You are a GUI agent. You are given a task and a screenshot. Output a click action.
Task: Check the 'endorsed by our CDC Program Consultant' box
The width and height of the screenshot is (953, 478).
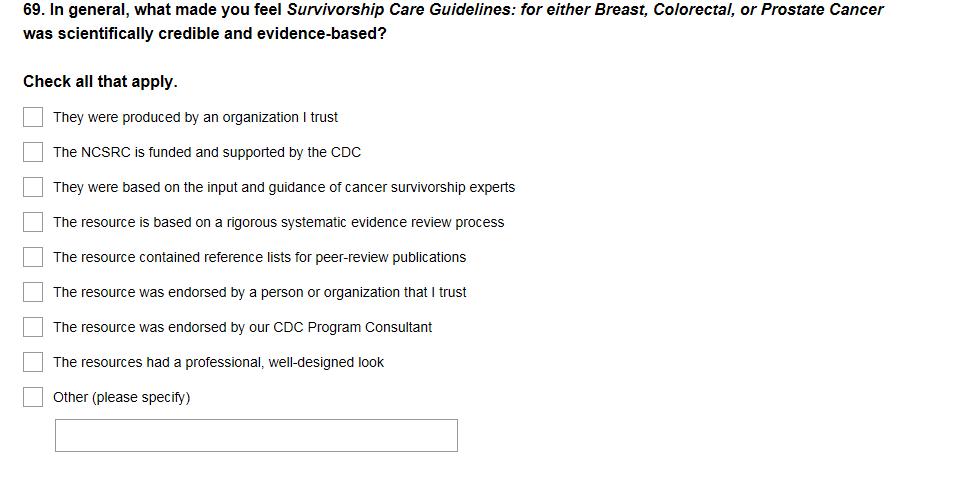[34, 328]
